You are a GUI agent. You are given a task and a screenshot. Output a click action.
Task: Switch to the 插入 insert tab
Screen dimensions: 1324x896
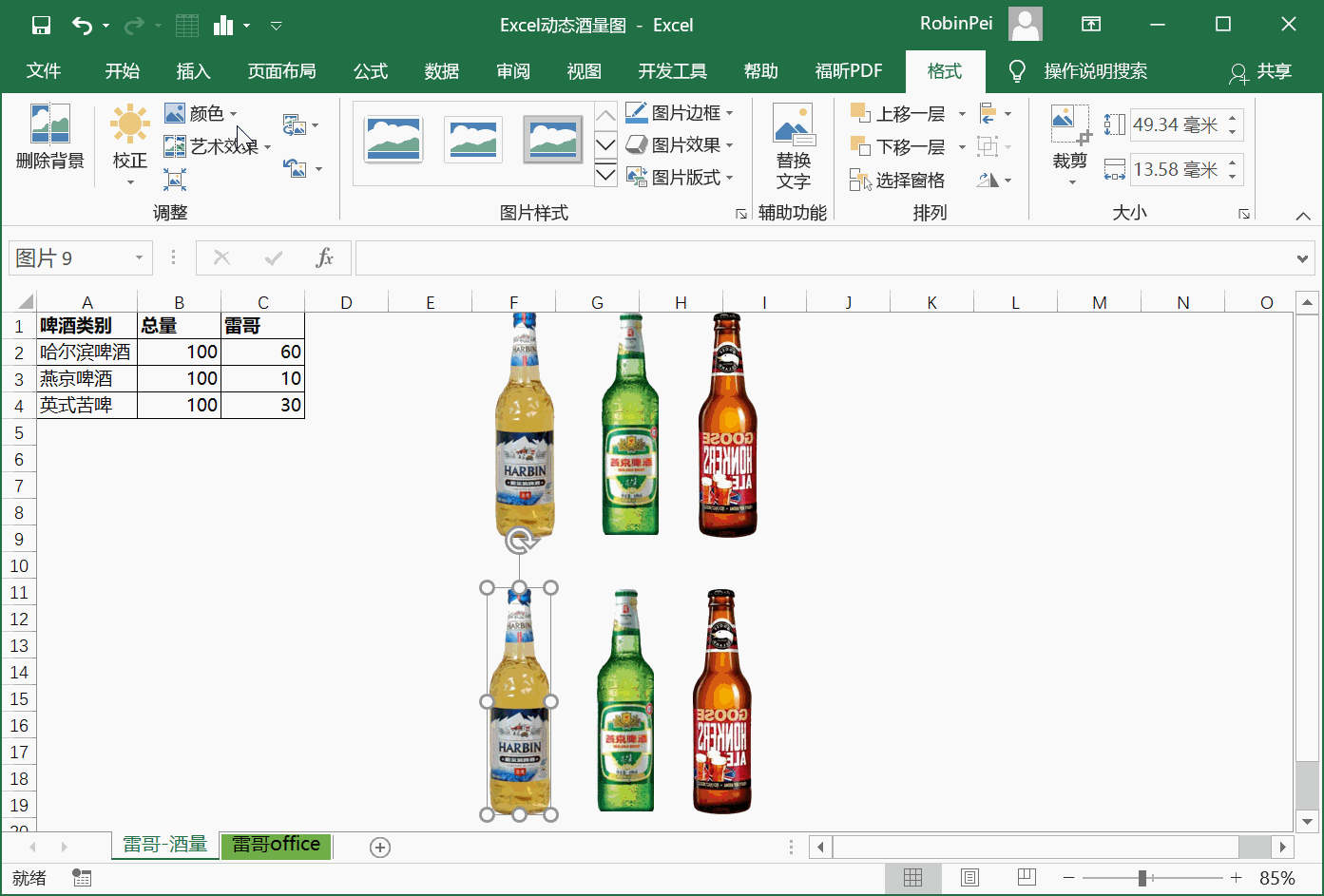pos(194,71)
